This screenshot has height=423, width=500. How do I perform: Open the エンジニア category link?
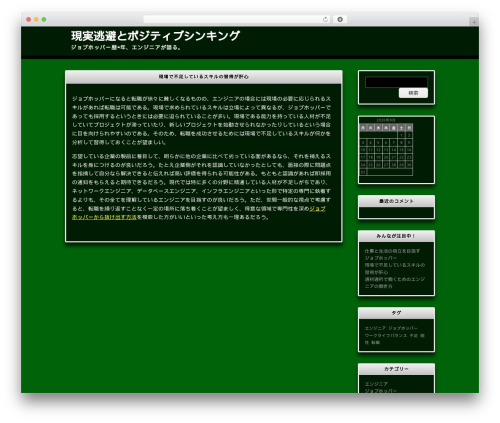tap(376, 384)
